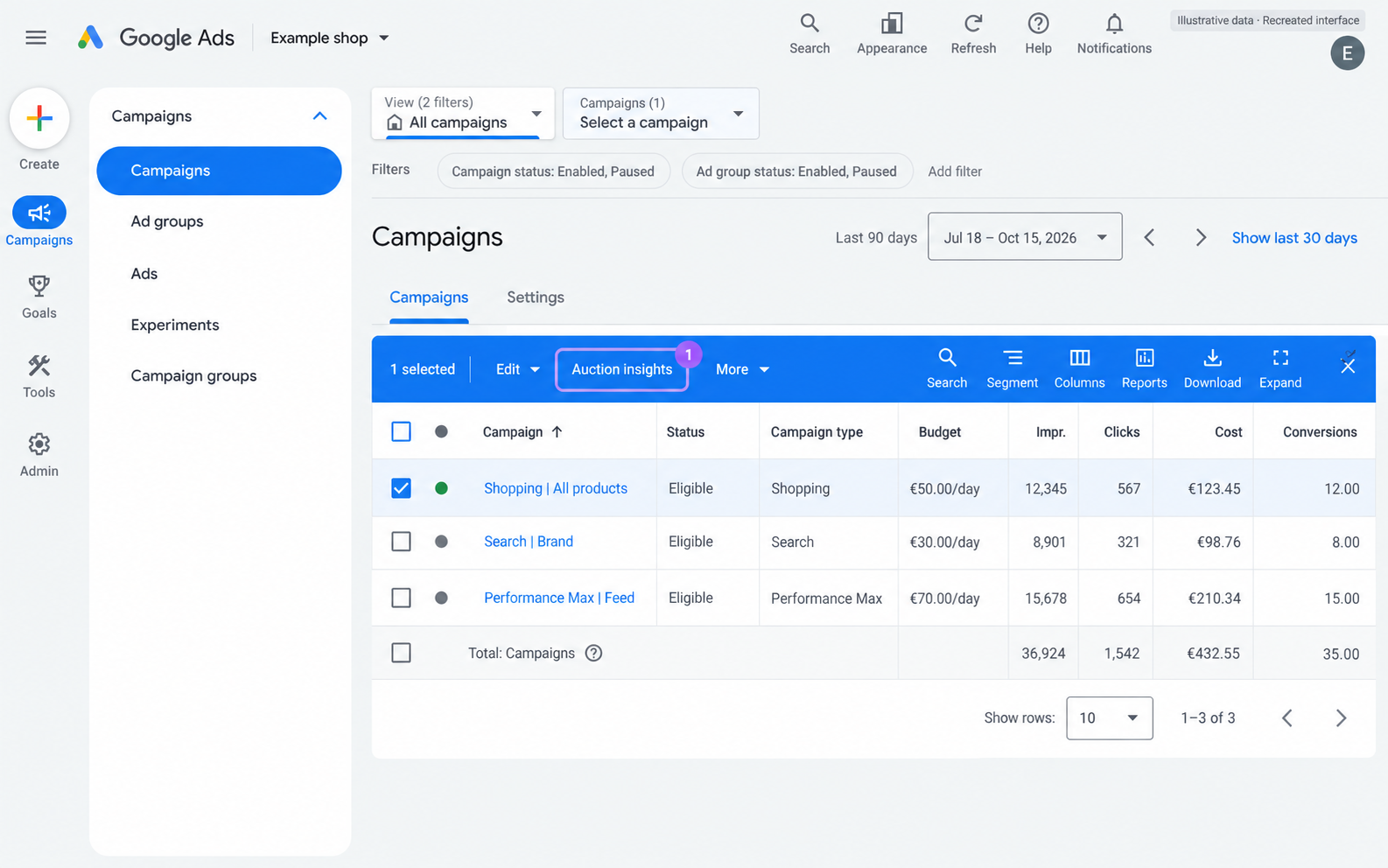This screenshot has height=868, width=1388.
Task: Sort by Campaign column header
Action: (522, 431)
